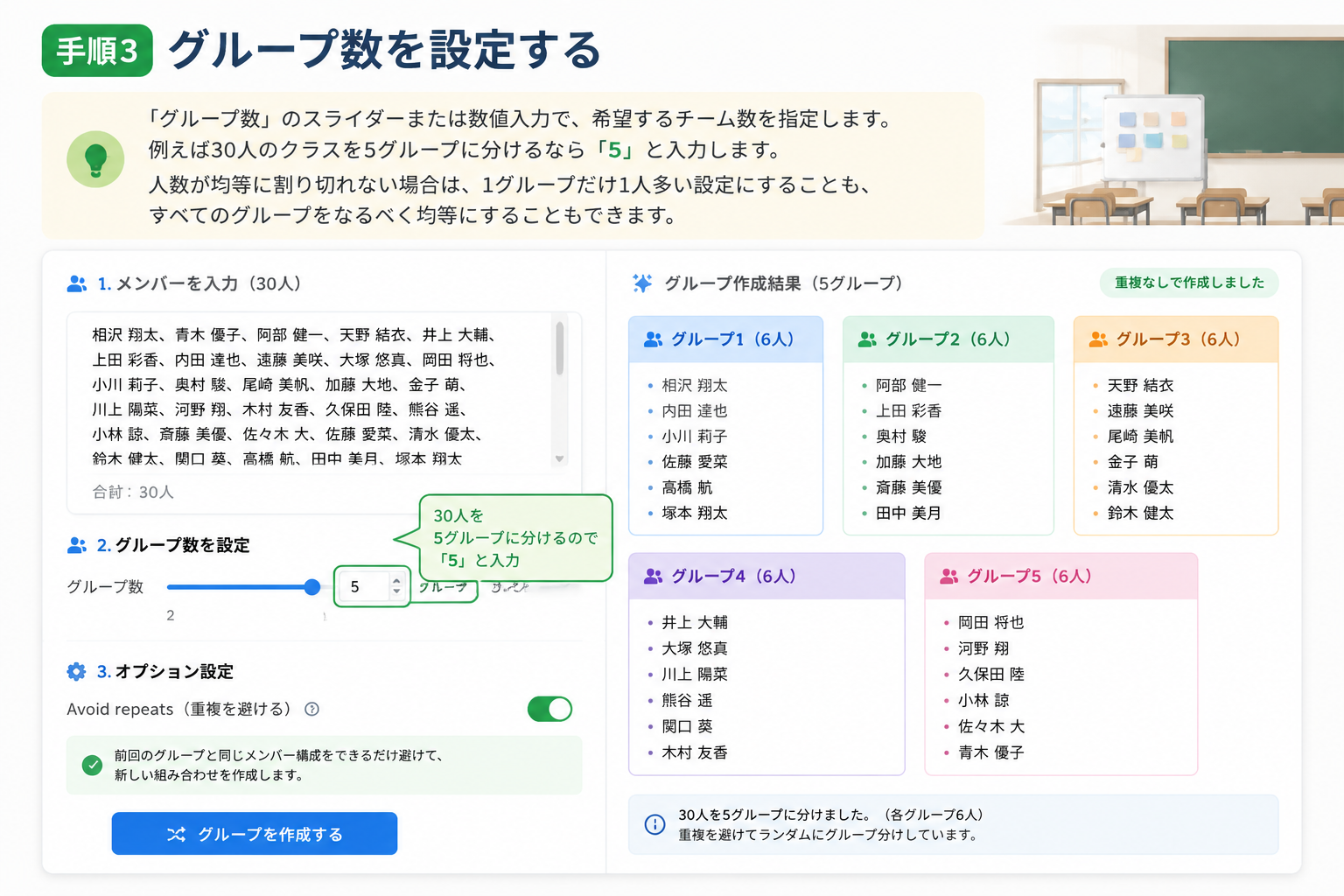This screenshot has height=896, width=1344.
Task: Click member 熊谷 遥 in グループ4
Action: [687, 701]
